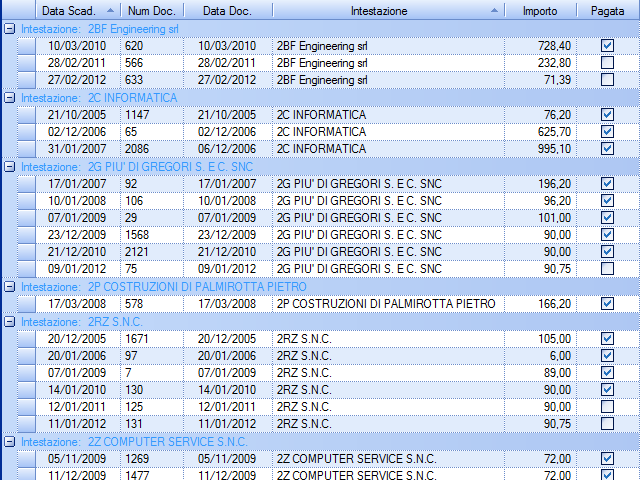Image resolution: width=640 pixels, height=480 pixels.
Task: Uncheck Pagata for 2P COSTRUZIONI document 578
Action: coord(607,304)
